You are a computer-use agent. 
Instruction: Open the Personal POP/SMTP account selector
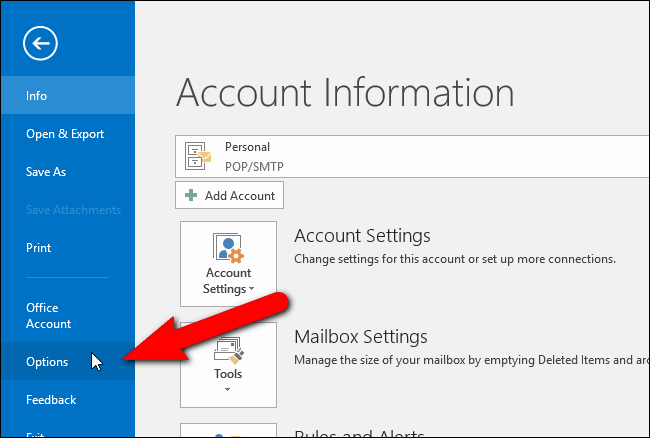coord(410,155)
